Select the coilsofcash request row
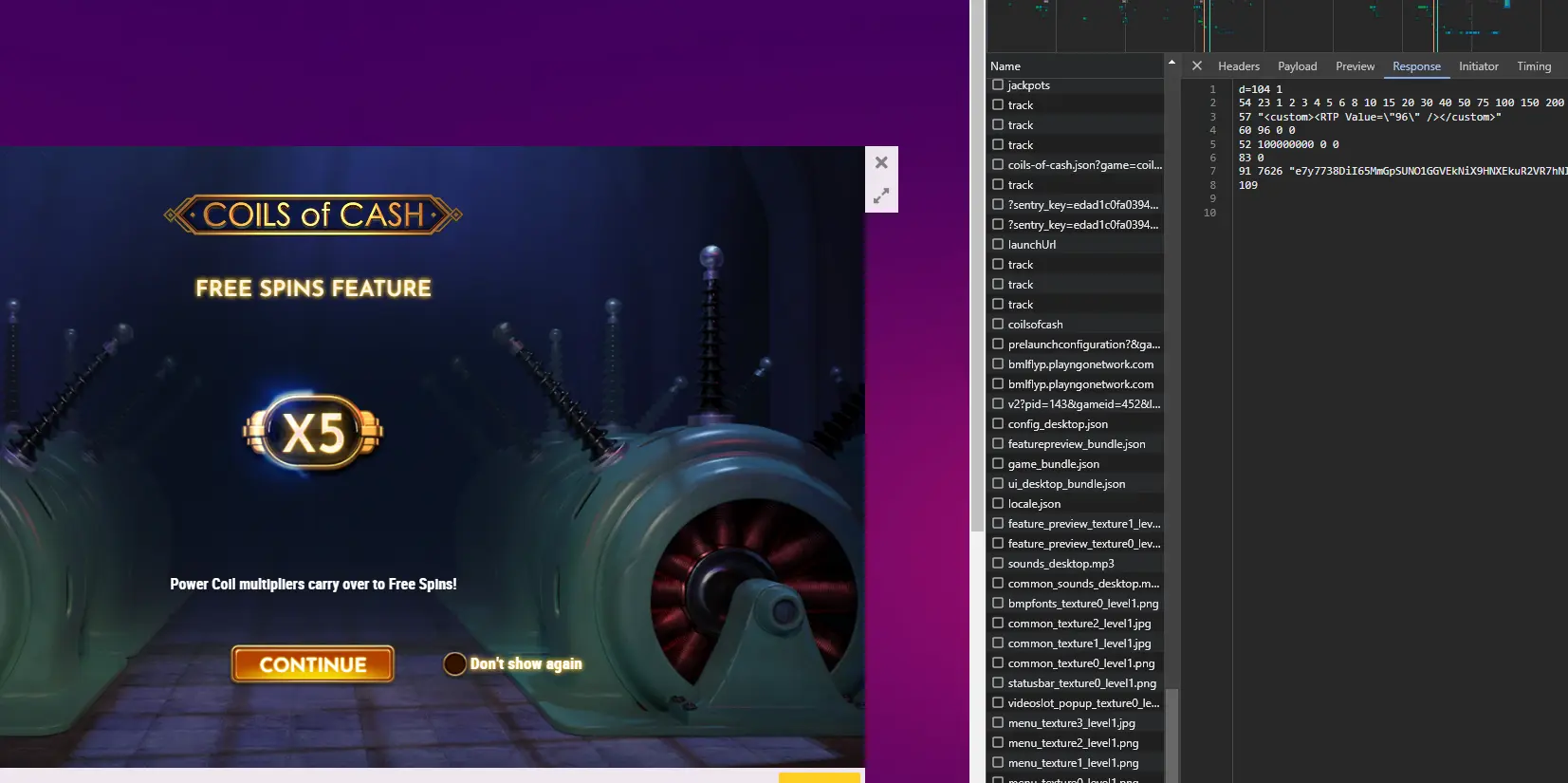This screenshot has height=783, width=1568. [x=1075, y=325]
